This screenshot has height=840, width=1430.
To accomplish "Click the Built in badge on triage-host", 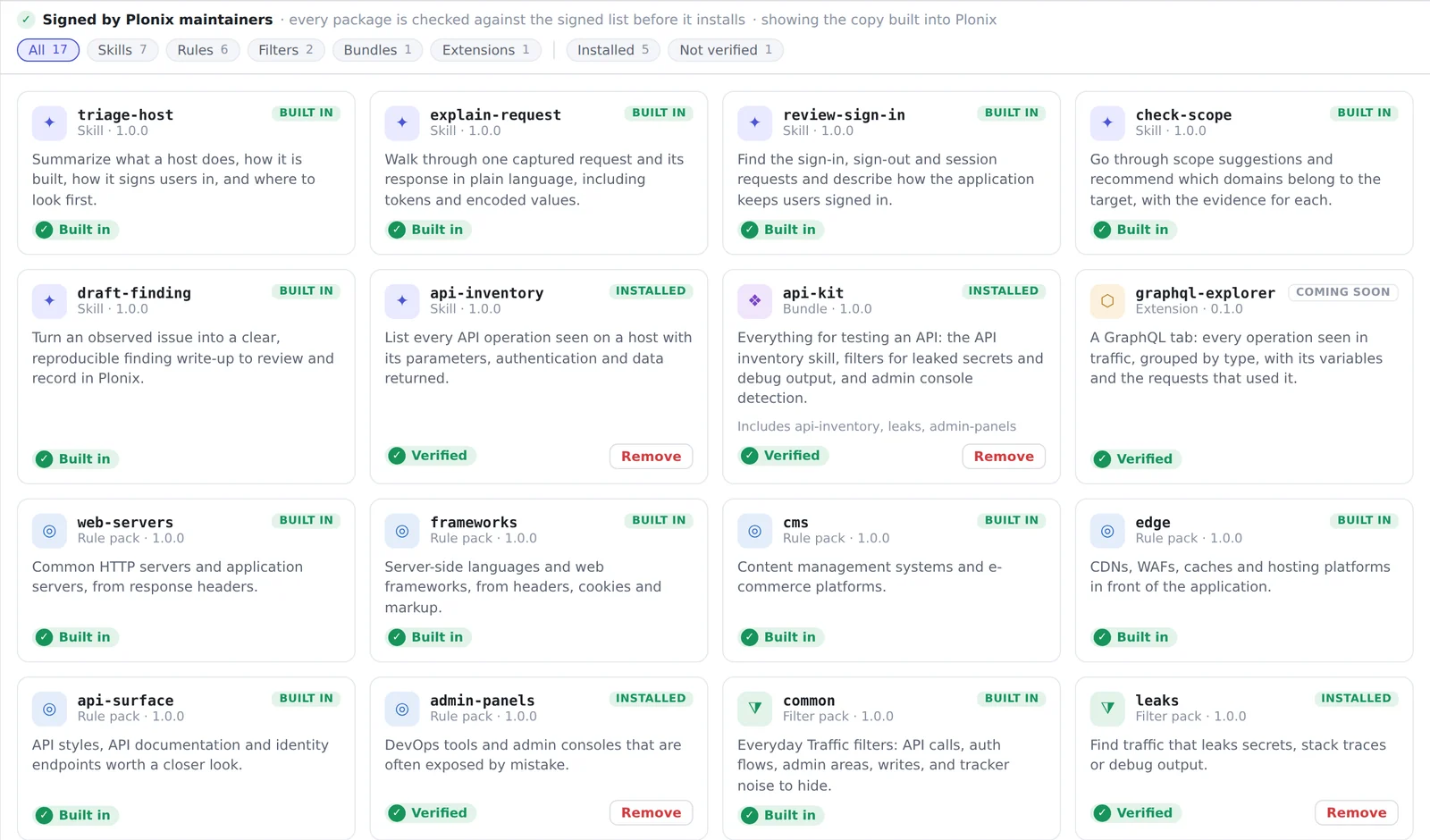I will point(76,230).
